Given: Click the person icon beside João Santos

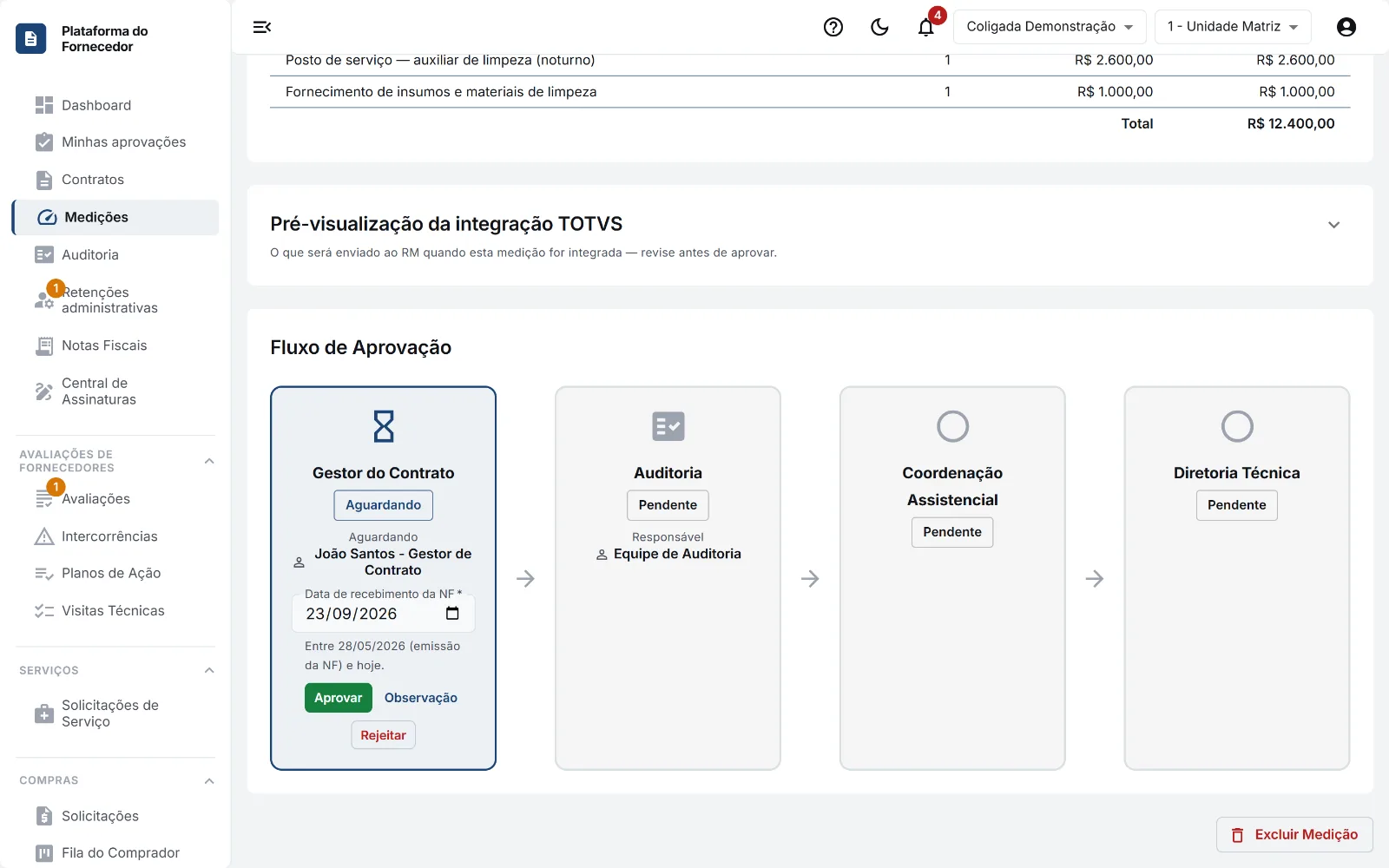Looking at the screenshot, I should [x=299, y=562].
